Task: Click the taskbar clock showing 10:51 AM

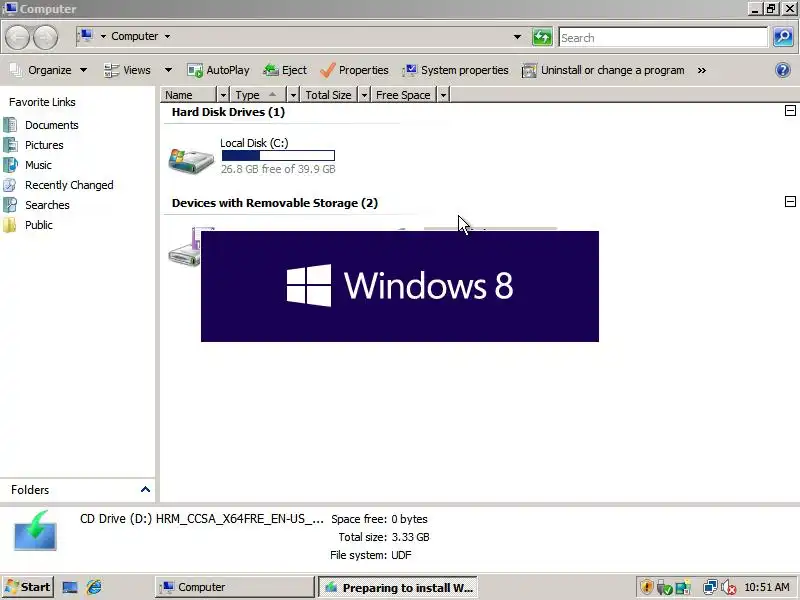Action: click(767, 587)
